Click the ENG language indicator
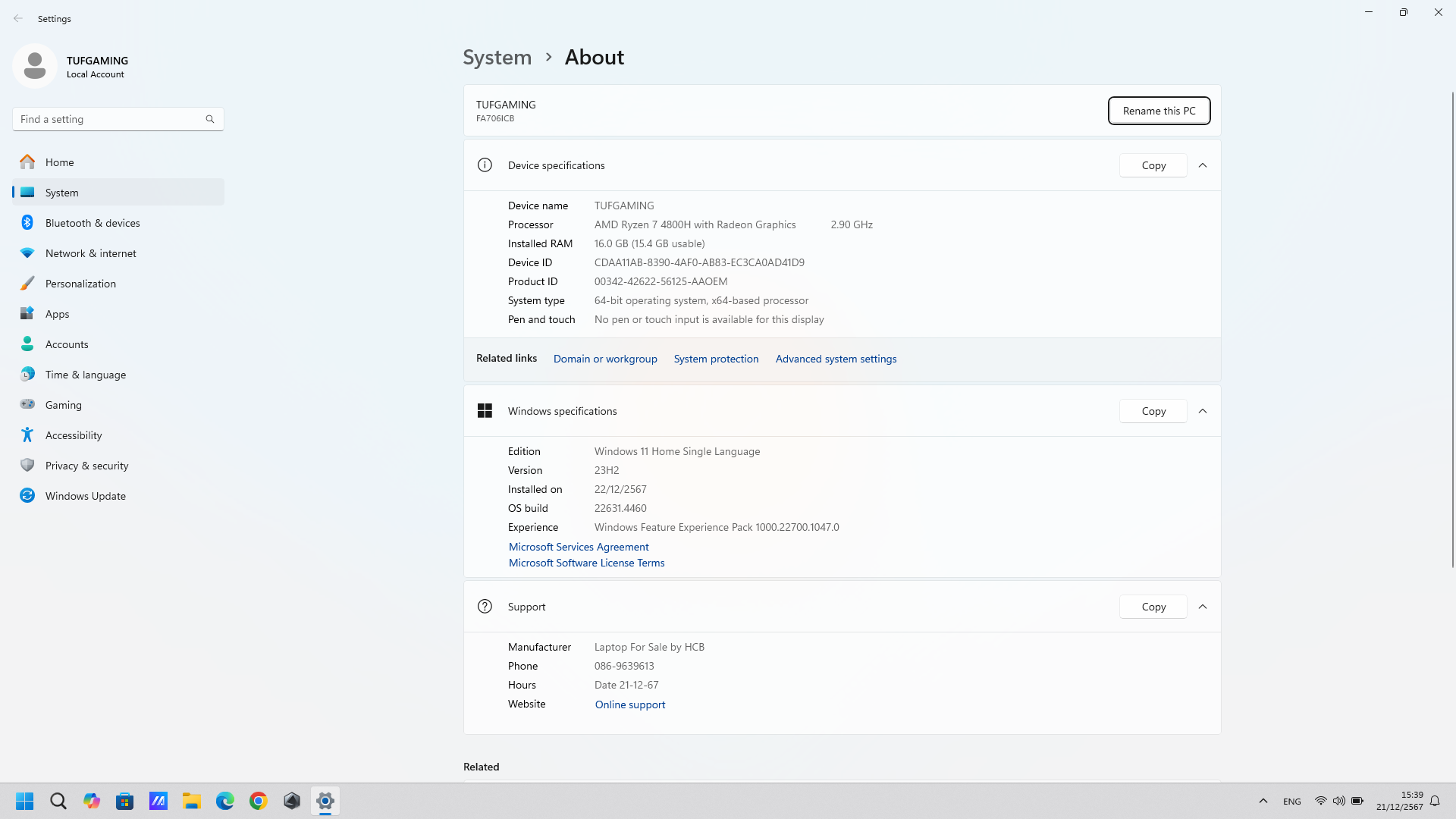This screenshot has width=1456, height=819. [1292, 802]
